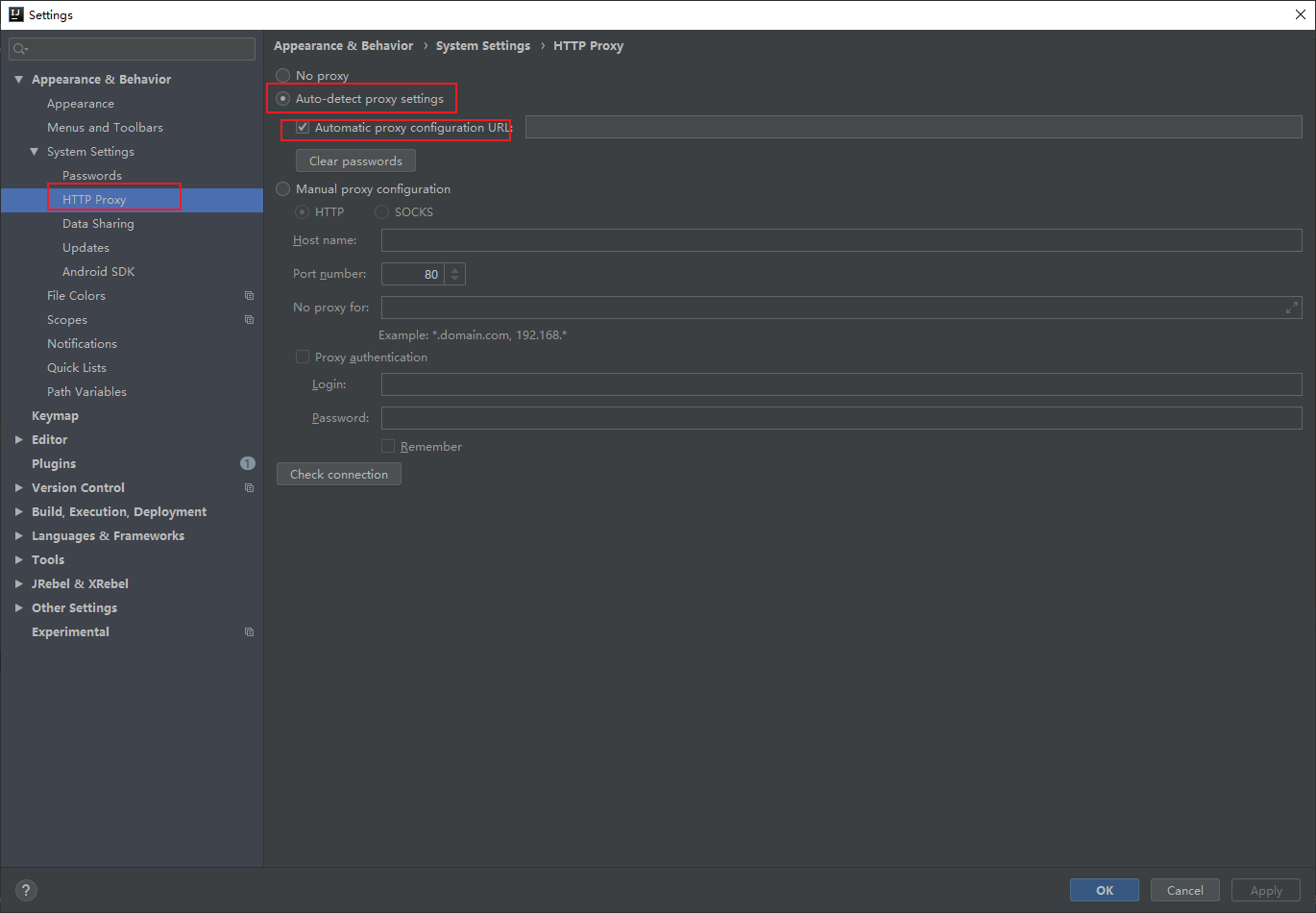The width and height of the screenshot is (1316, 913).
Task: Click the project-level icon beside Experimental
Action: (x=249, y=632)
